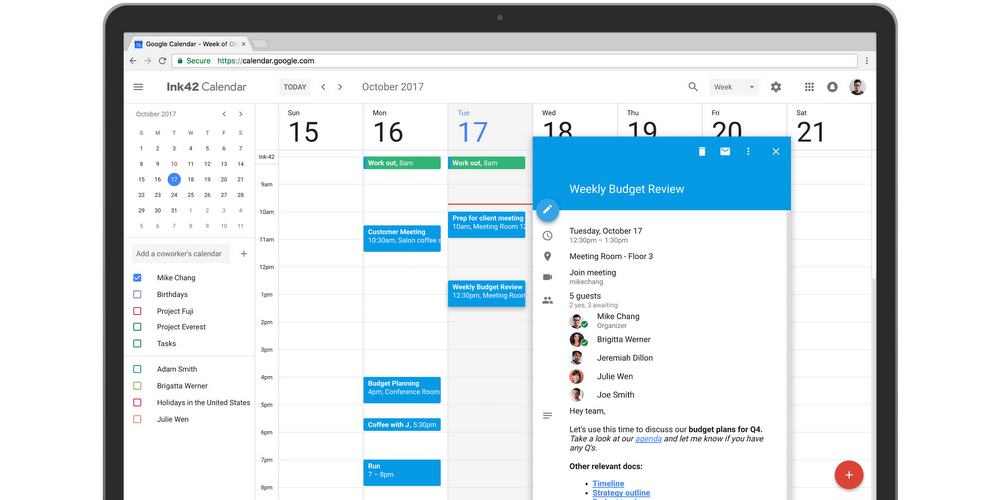Open the account profile avatar
This screenshot has width=1000, height=500.
[857, 87]
